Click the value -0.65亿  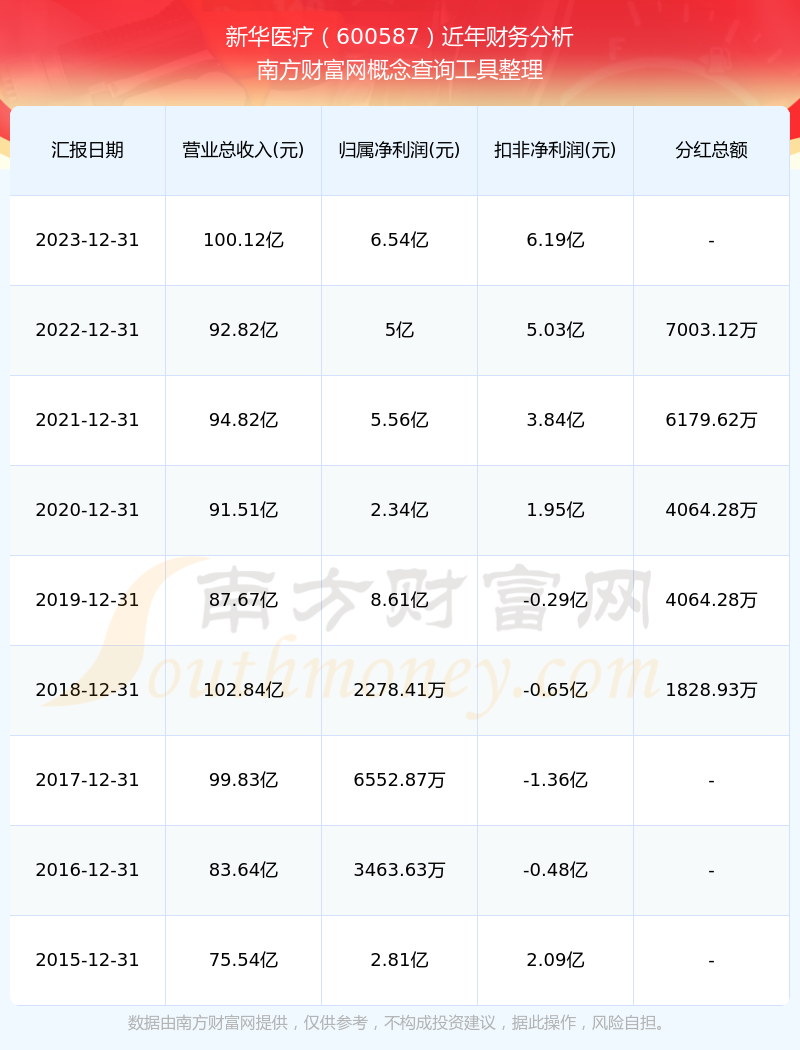(x=556, y=690)
